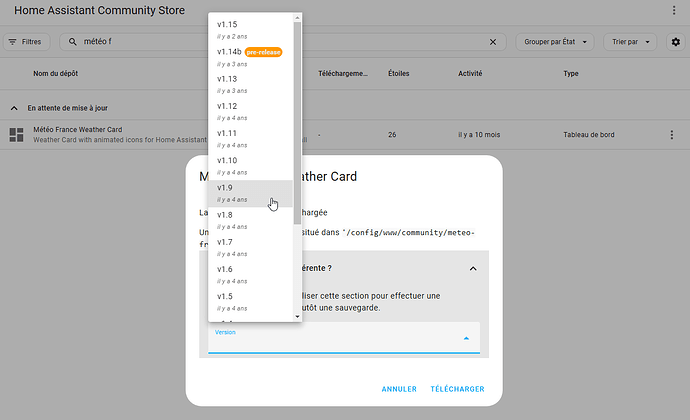This screenshot has height=420, width=690.
Task: Sort by Téléchargements column header
Action: pos(343,74)
